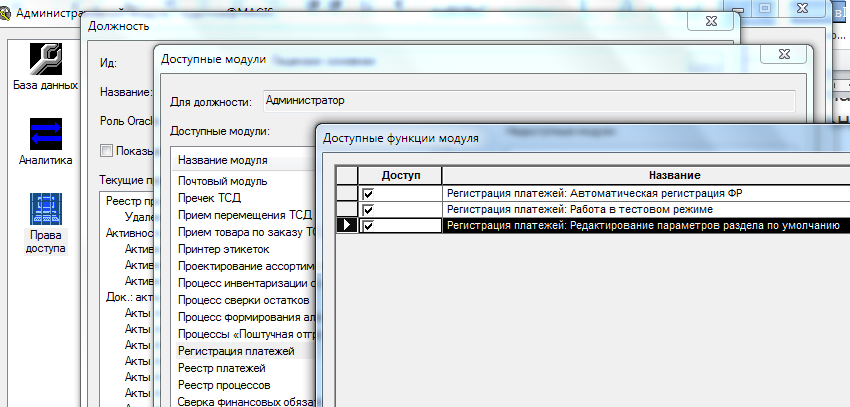Click the Название column header in functions grid
Screen dimensions: 850x407
[674, 175]
